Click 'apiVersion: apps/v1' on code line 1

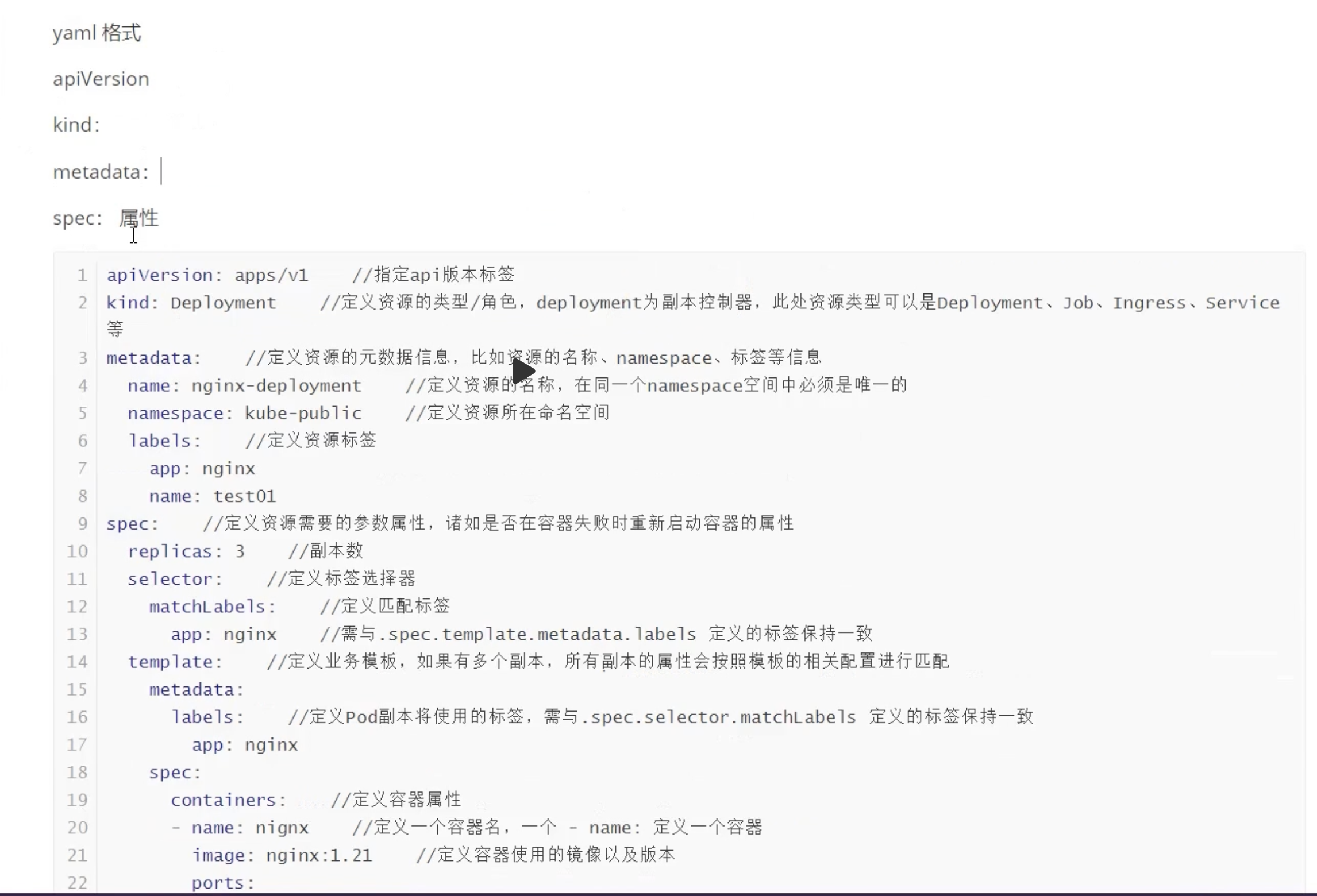pyautogui.click(x=207, y=275)
